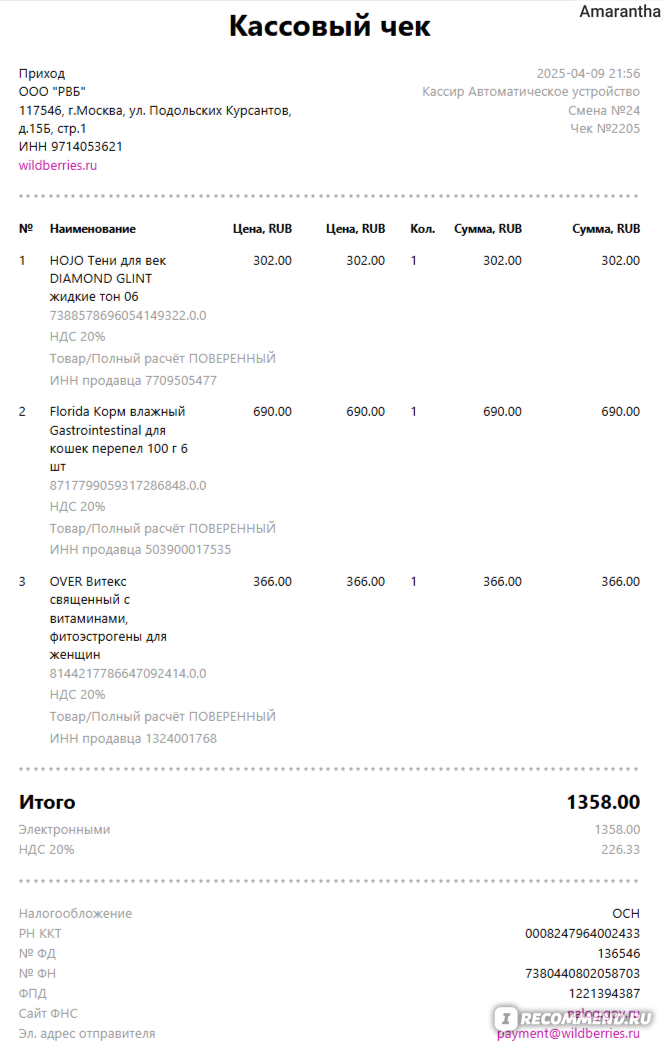This screenshot has height=1044, width=665.
Task: Click the № ФН value 7380440802058703
Action: [582, 973]
